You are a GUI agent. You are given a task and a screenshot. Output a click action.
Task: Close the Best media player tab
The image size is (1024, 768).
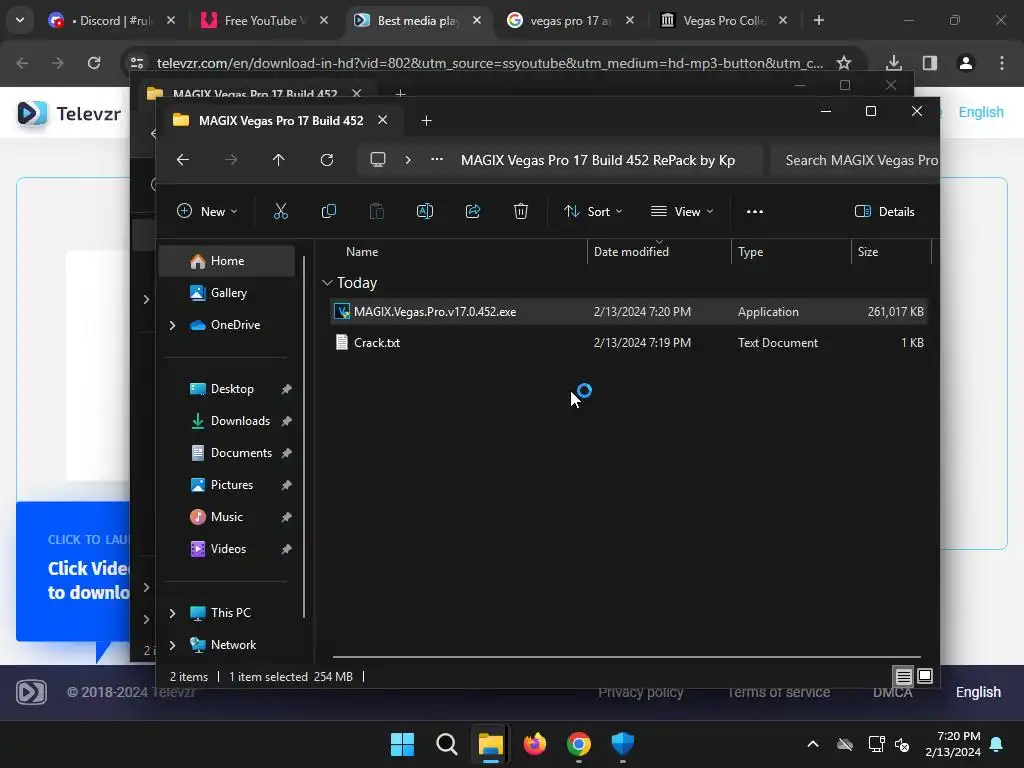tap(477, 20)
